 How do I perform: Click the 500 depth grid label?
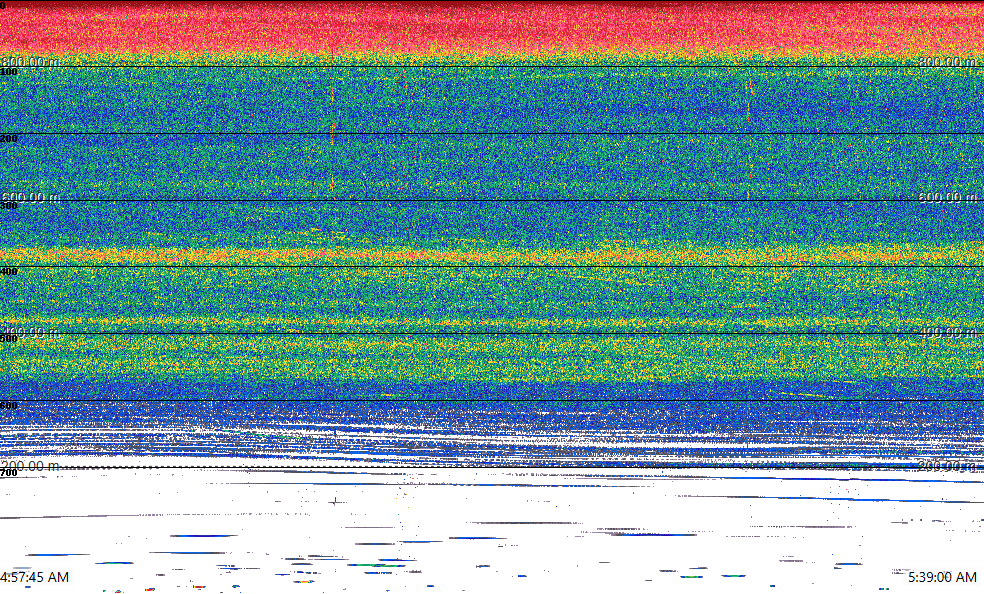point(9,339)
